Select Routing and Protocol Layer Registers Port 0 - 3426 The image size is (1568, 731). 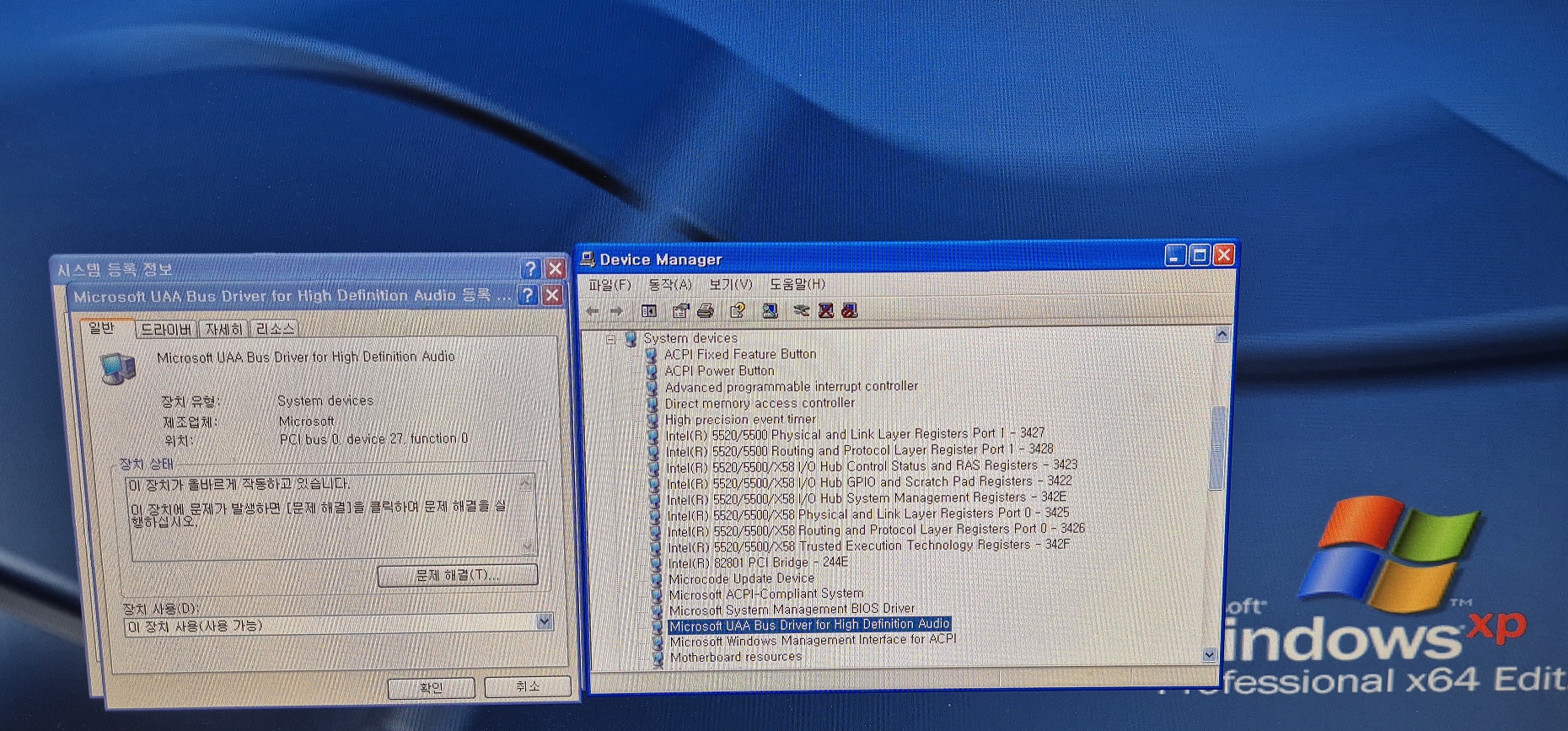tap(876, 530)
